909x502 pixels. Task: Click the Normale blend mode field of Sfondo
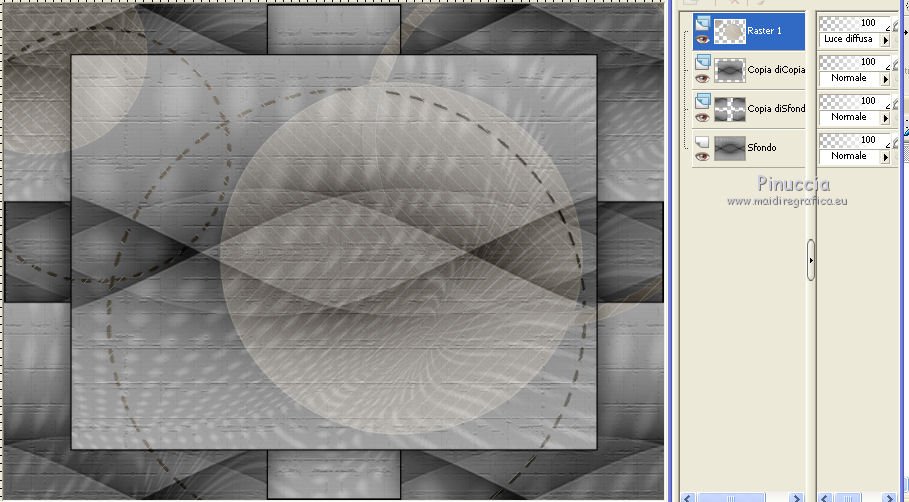point(850,156)
